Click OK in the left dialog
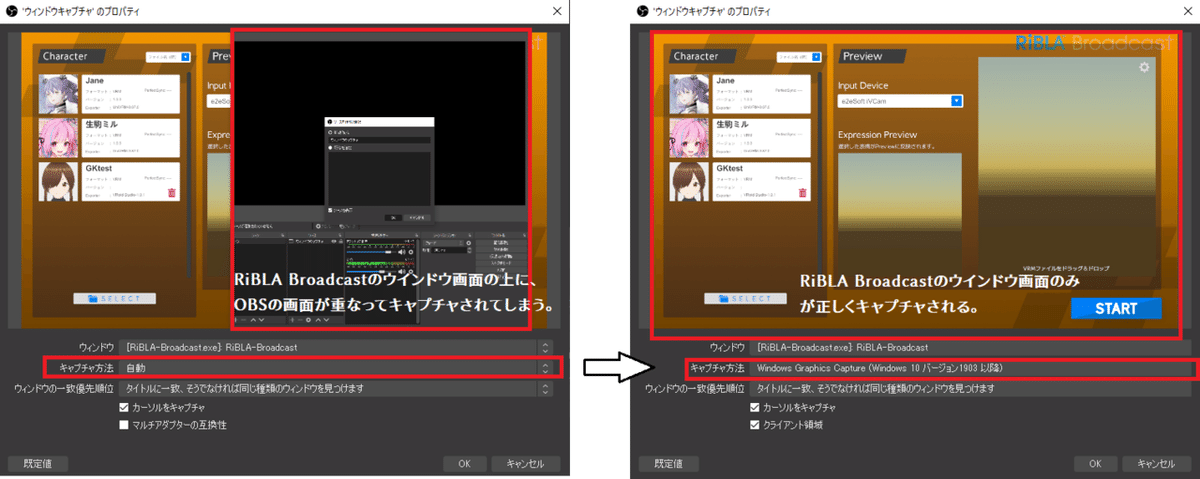 pyautogui.click(x=464, y=463)
